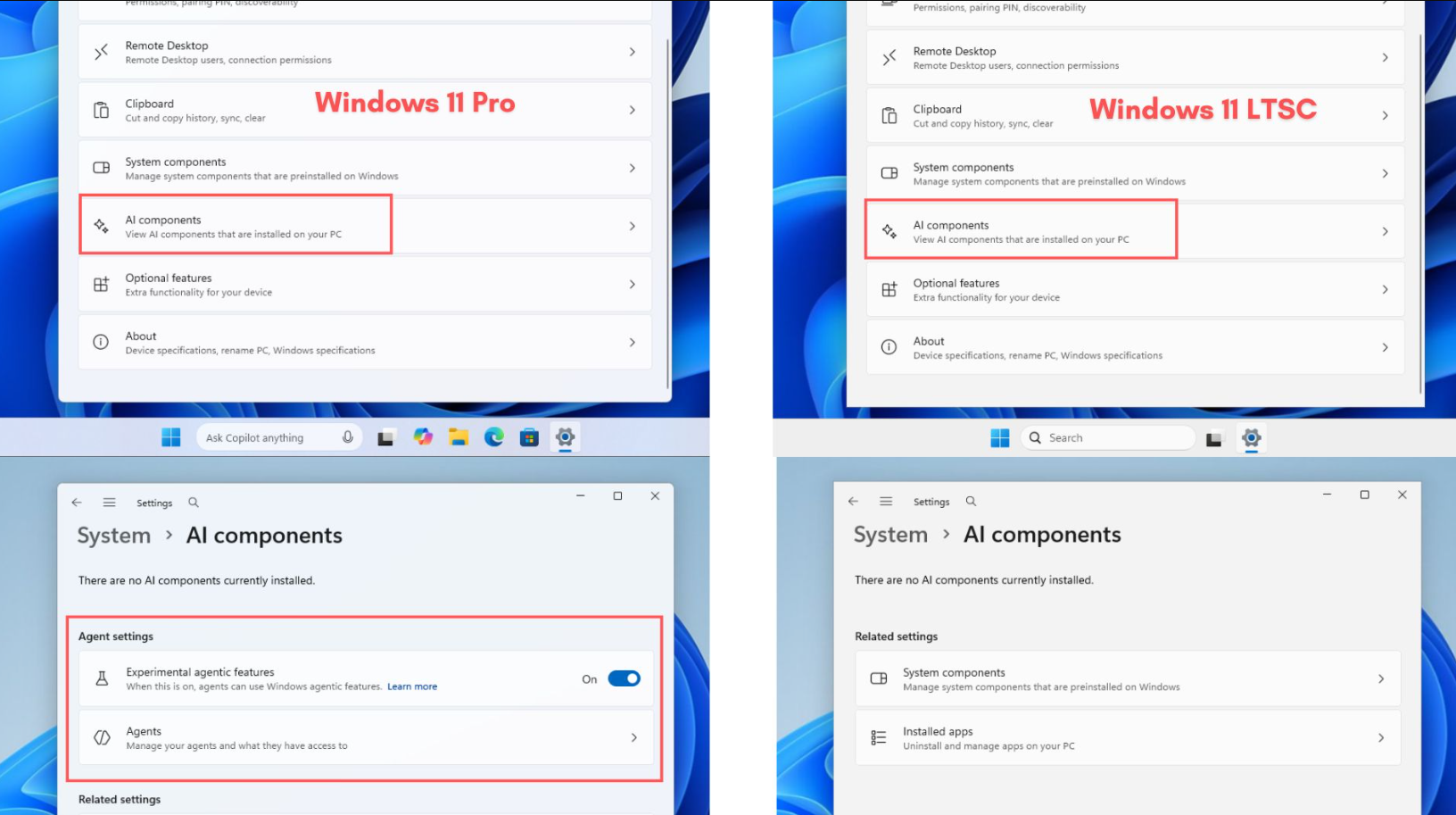Click Optional features icon in Windows 11 LTSC list
1456x815 pixels.
(889, 289)
